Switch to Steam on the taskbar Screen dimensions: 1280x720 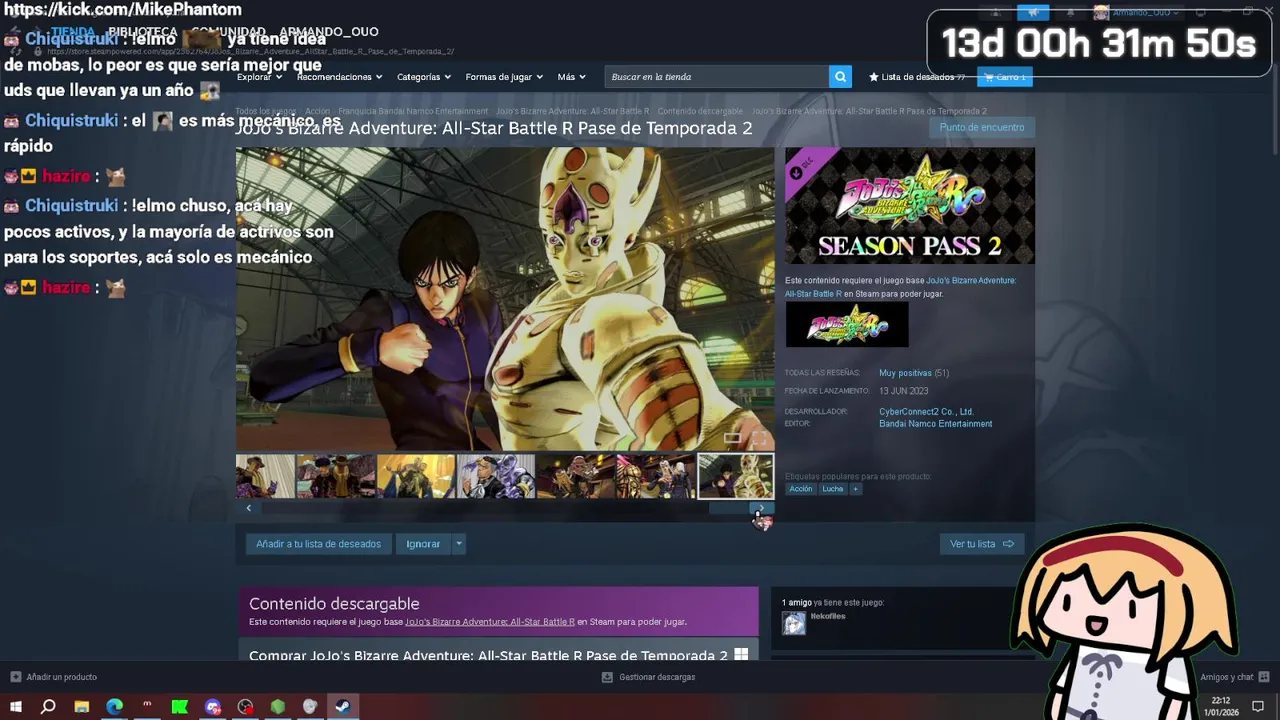coord(342,707)
